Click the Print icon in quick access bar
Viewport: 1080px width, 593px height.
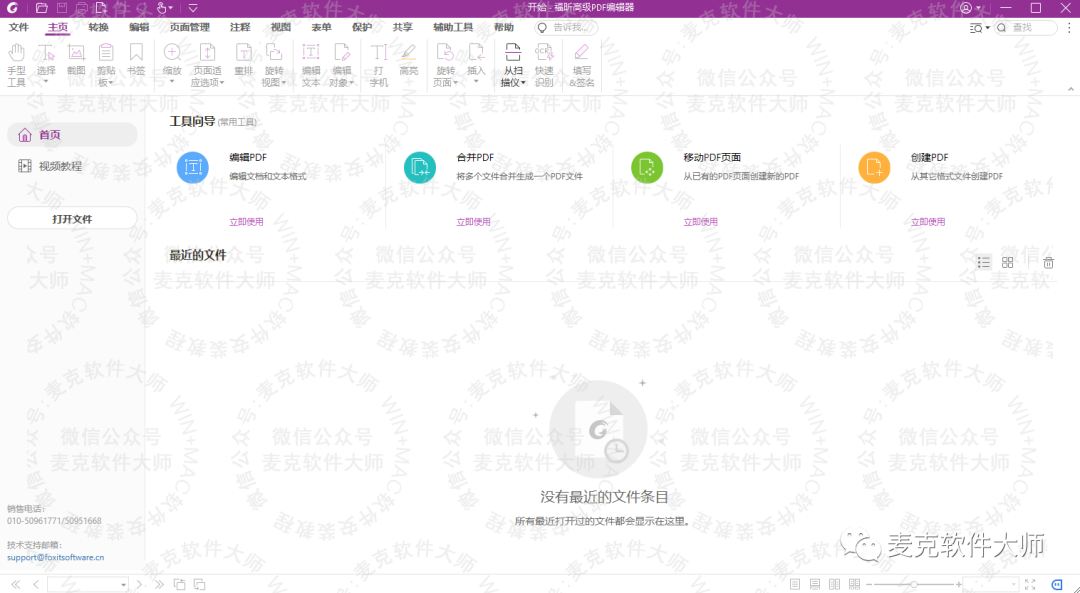click(82, 8)
